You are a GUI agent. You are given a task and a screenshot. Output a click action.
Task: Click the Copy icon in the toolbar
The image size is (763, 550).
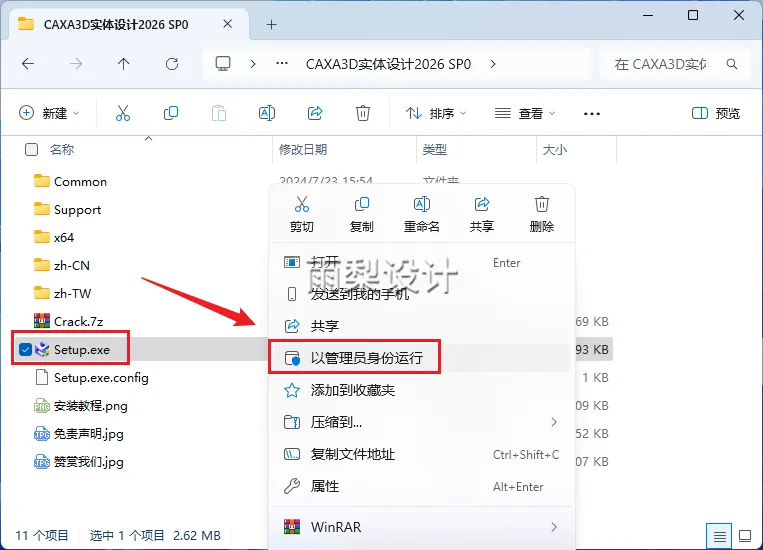pyautogui.click(x=171, y=113)
